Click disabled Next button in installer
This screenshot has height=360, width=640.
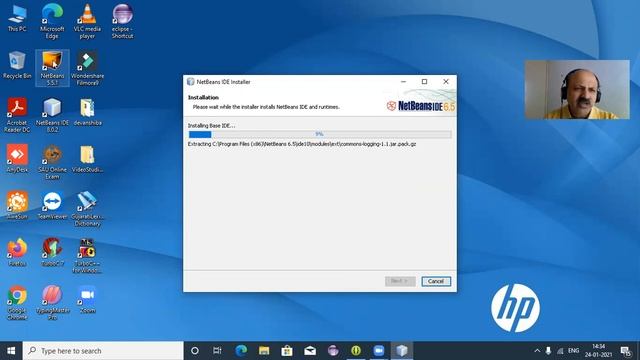coord(400,281)
